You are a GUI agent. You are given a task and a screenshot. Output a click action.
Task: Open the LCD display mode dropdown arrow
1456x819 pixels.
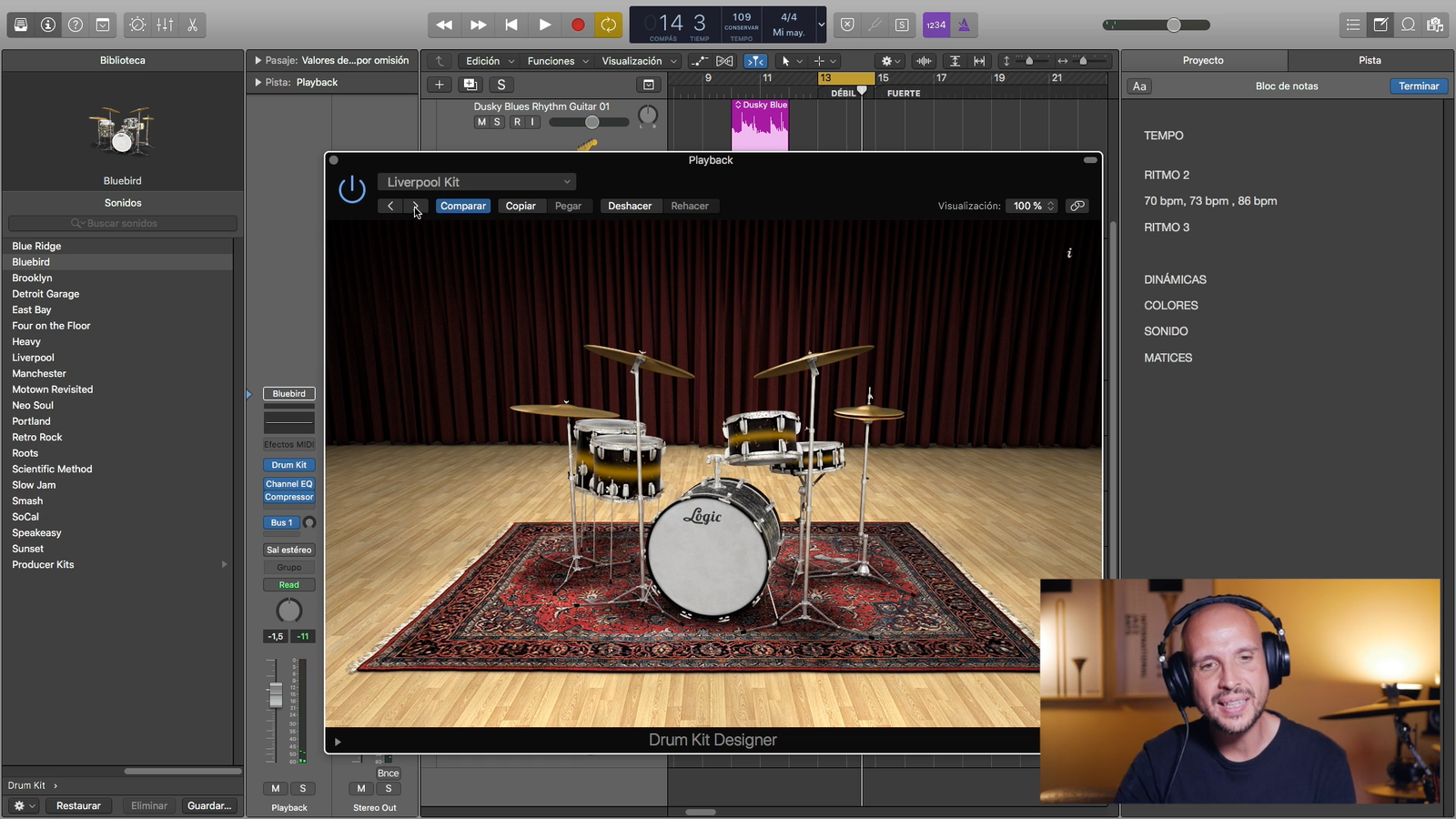click(x=821, y=25)
